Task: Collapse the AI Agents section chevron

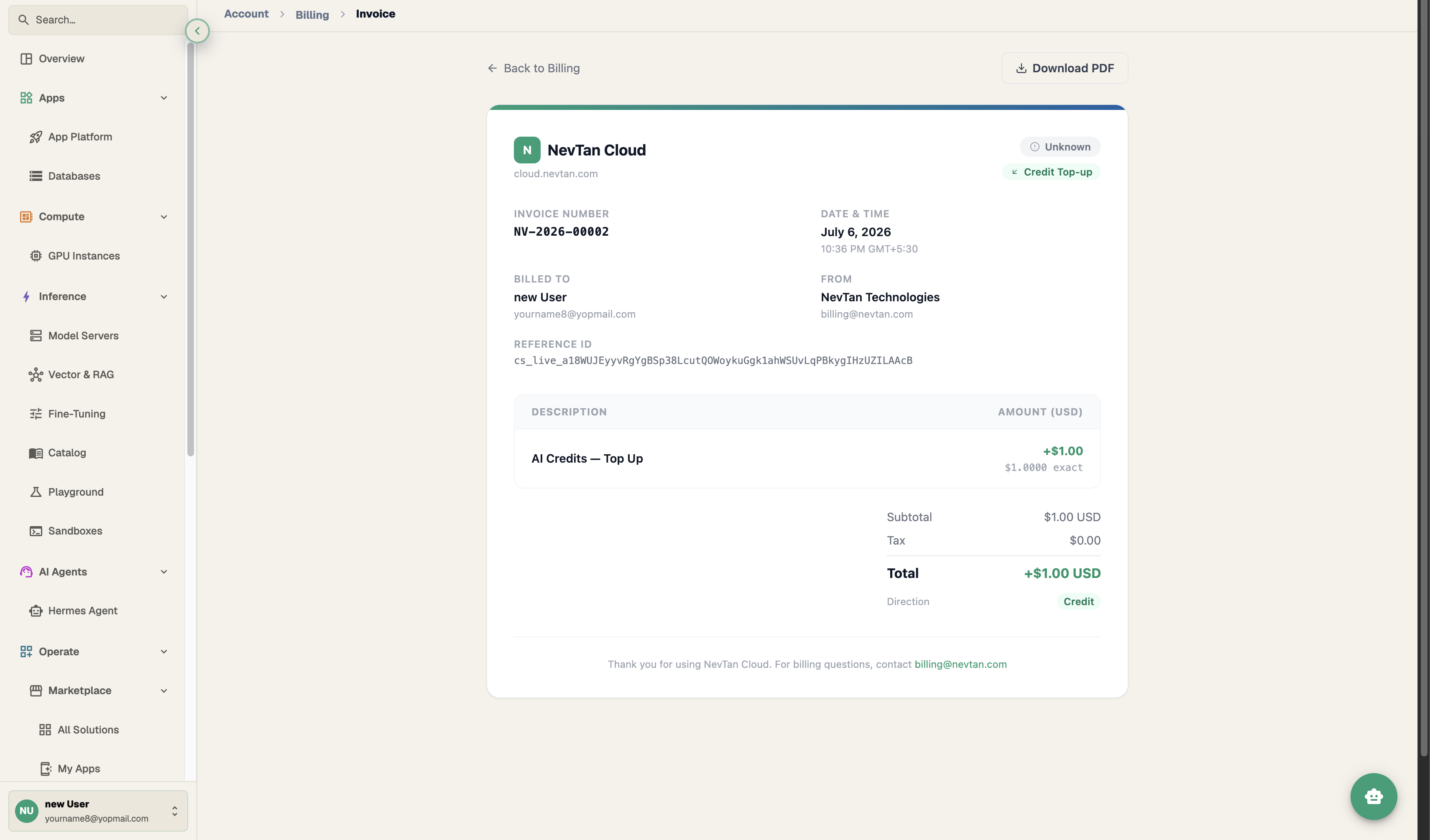Action: click(164, 572)
